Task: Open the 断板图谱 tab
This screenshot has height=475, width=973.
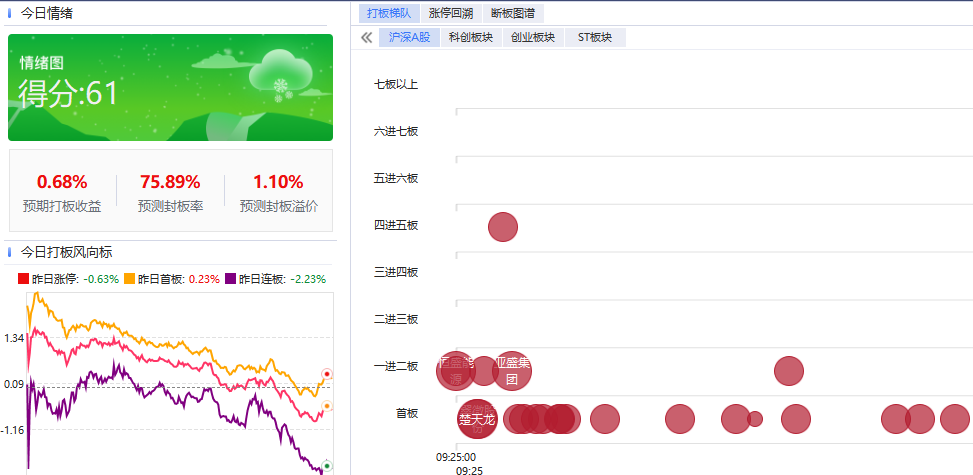Action: pyautogui.click(x=513, y=13)
